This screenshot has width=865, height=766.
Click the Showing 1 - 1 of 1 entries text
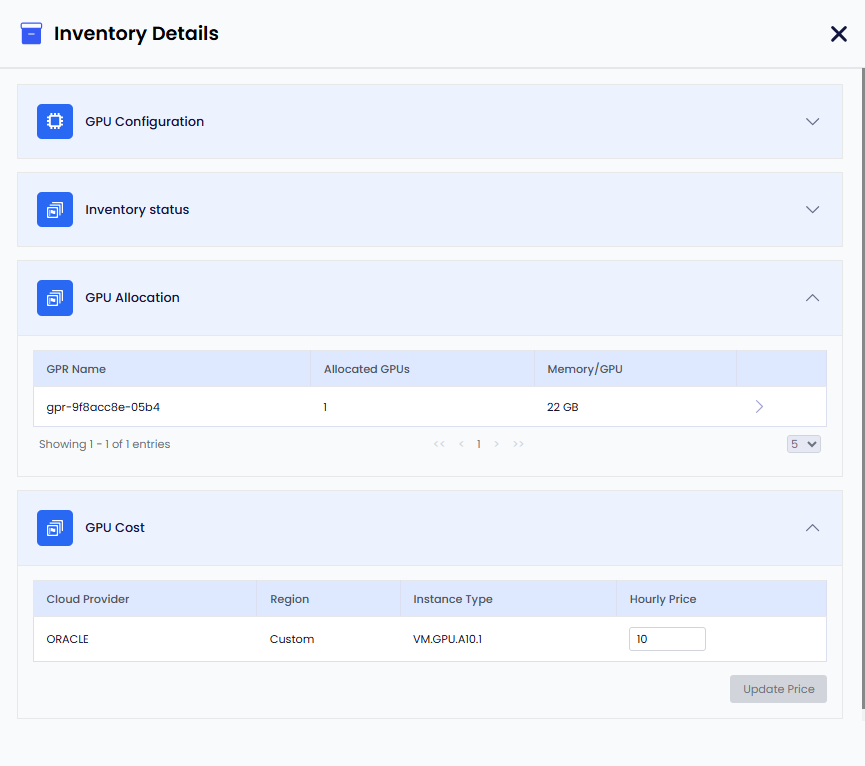click(104, 444)
